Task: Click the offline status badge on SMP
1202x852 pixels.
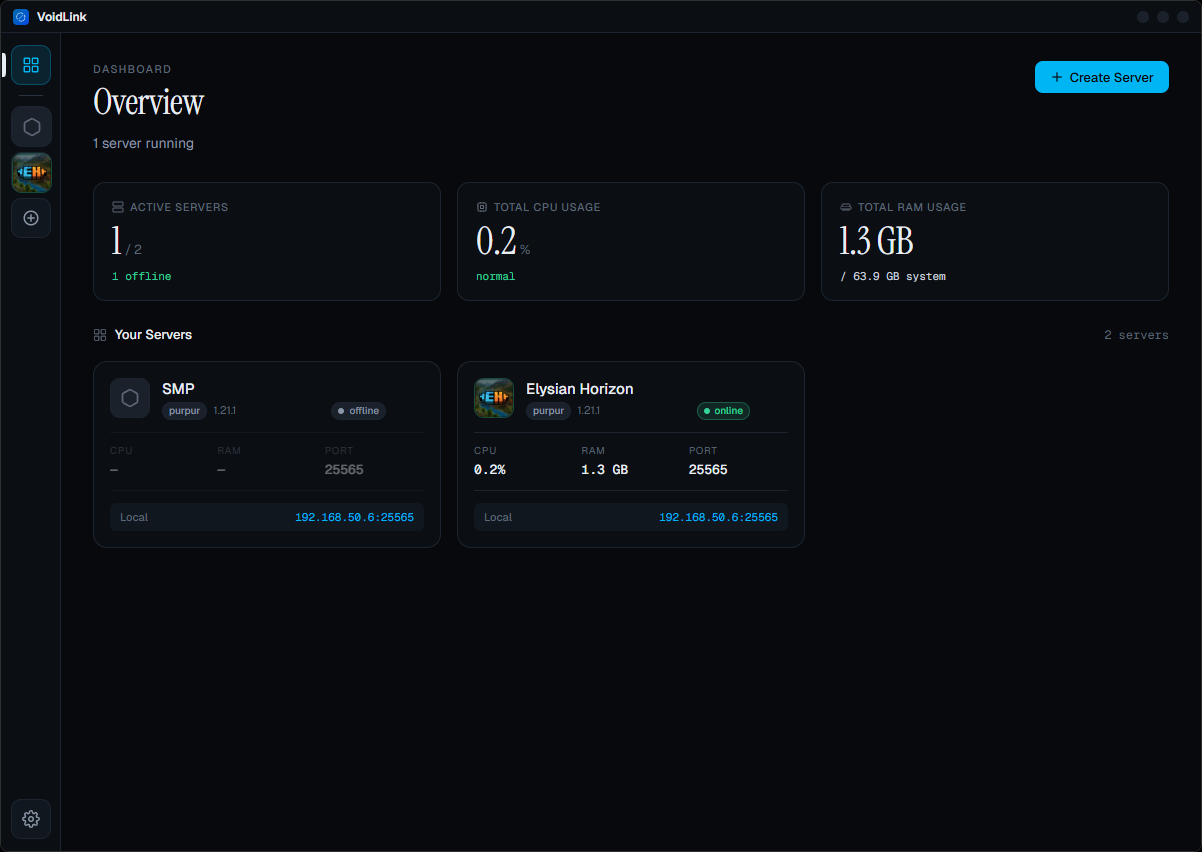Action: [358, 411]
